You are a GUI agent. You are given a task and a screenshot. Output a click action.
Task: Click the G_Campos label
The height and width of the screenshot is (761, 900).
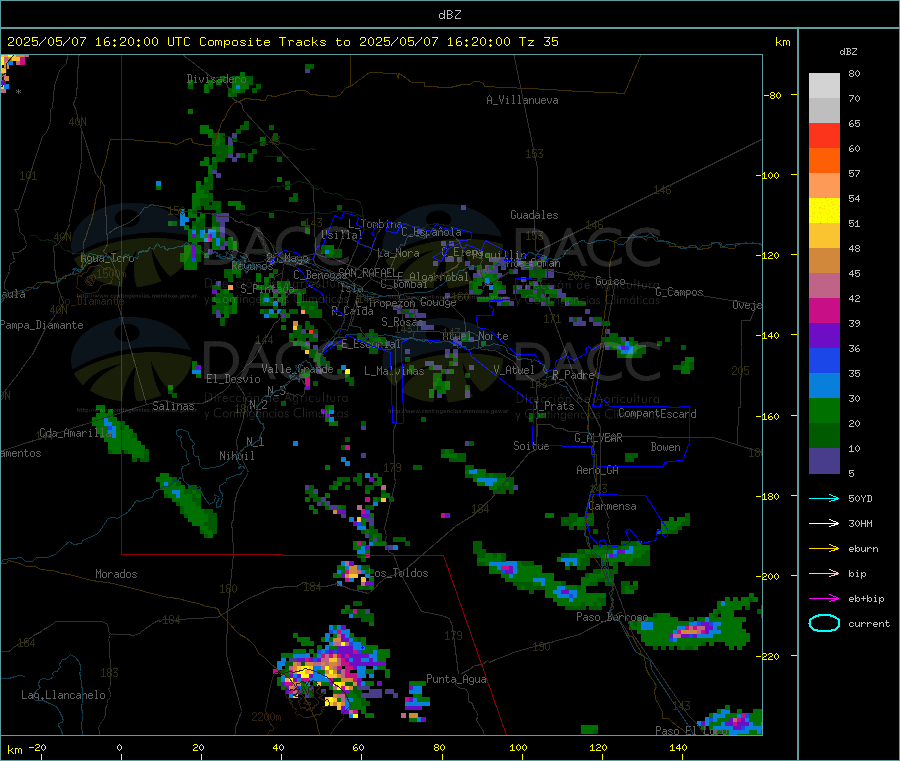(679, 292)
